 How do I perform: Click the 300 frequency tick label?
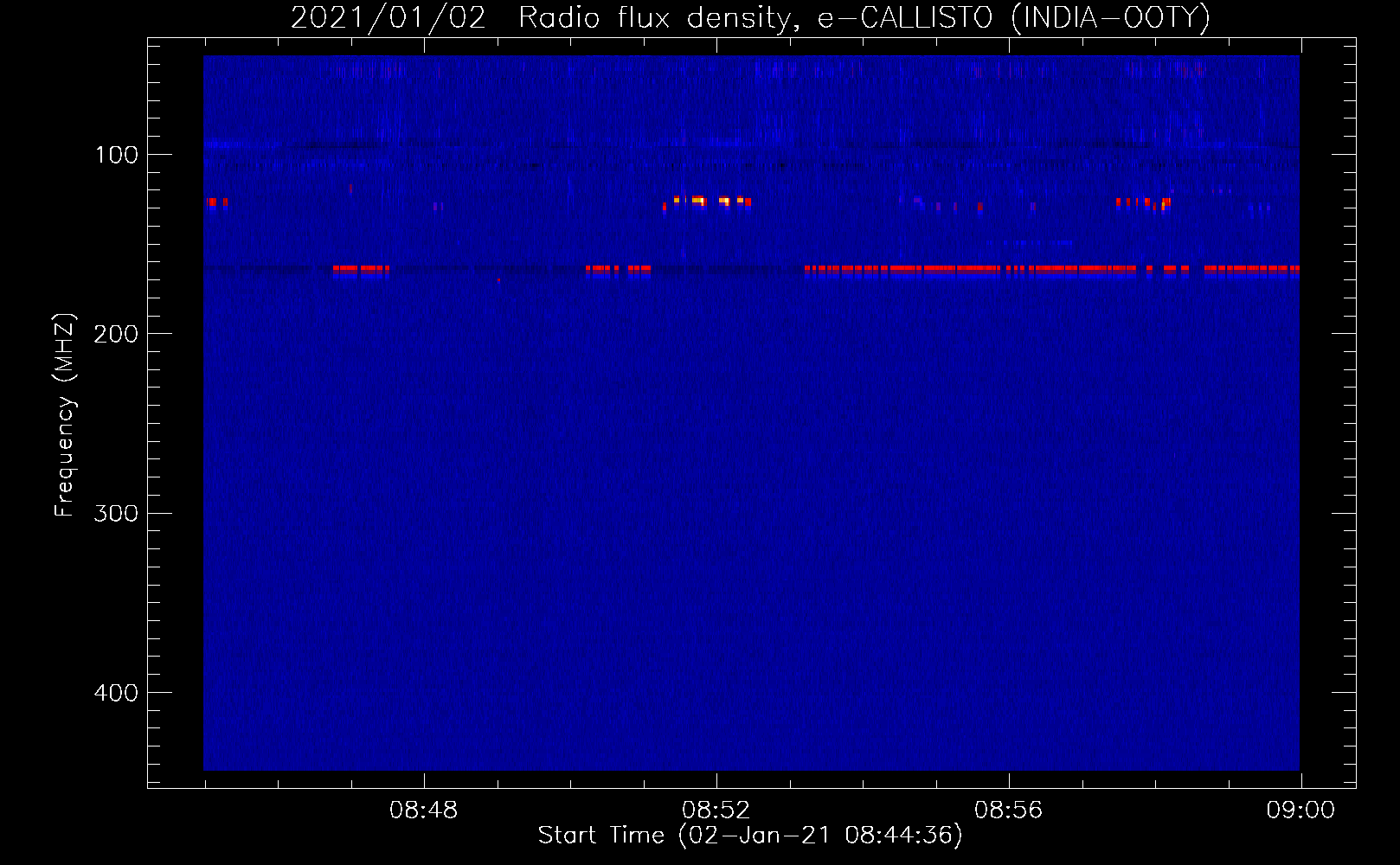click(116, 513)
